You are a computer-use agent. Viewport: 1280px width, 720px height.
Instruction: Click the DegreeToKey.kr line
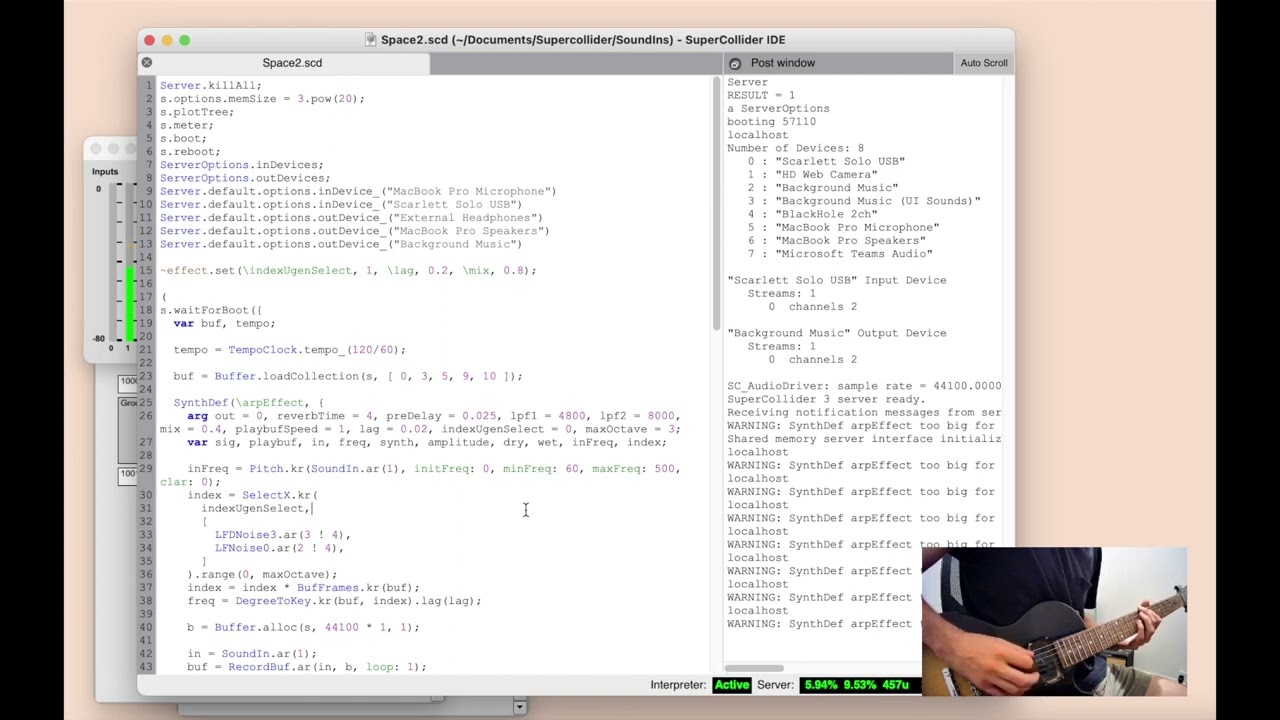pyautogui.click(x=334, y=601)
